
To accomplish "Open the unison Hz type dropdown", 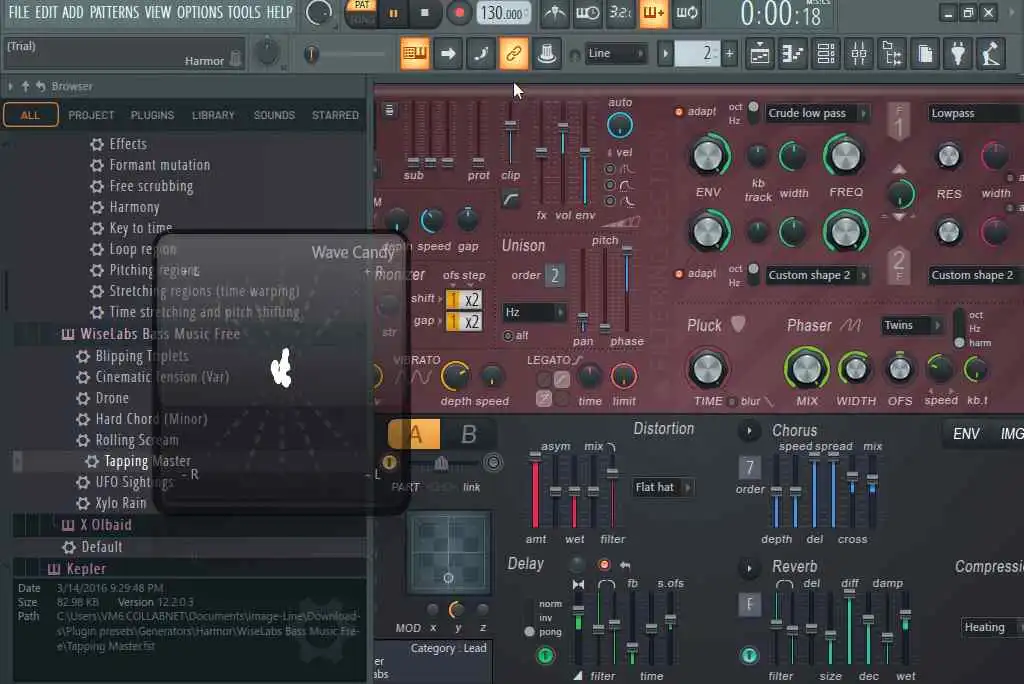I will pos(534,312).
